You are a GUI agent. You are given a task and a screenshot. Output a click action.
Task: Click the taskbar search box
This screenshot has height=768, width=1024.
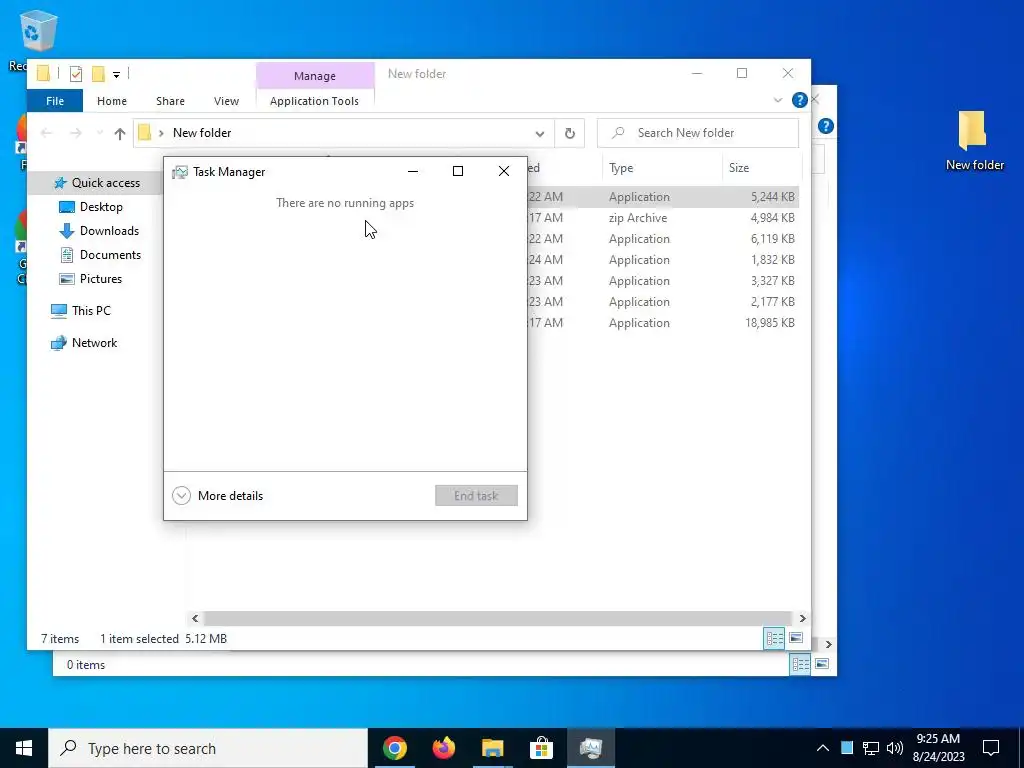pyautogui.click(x=208, y=748)
